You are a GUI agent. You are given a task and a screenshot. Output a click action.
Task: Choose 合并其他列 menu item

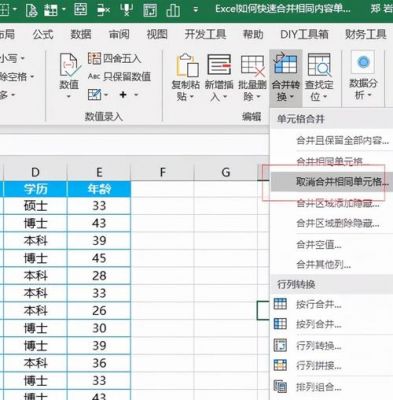point(332,265)
